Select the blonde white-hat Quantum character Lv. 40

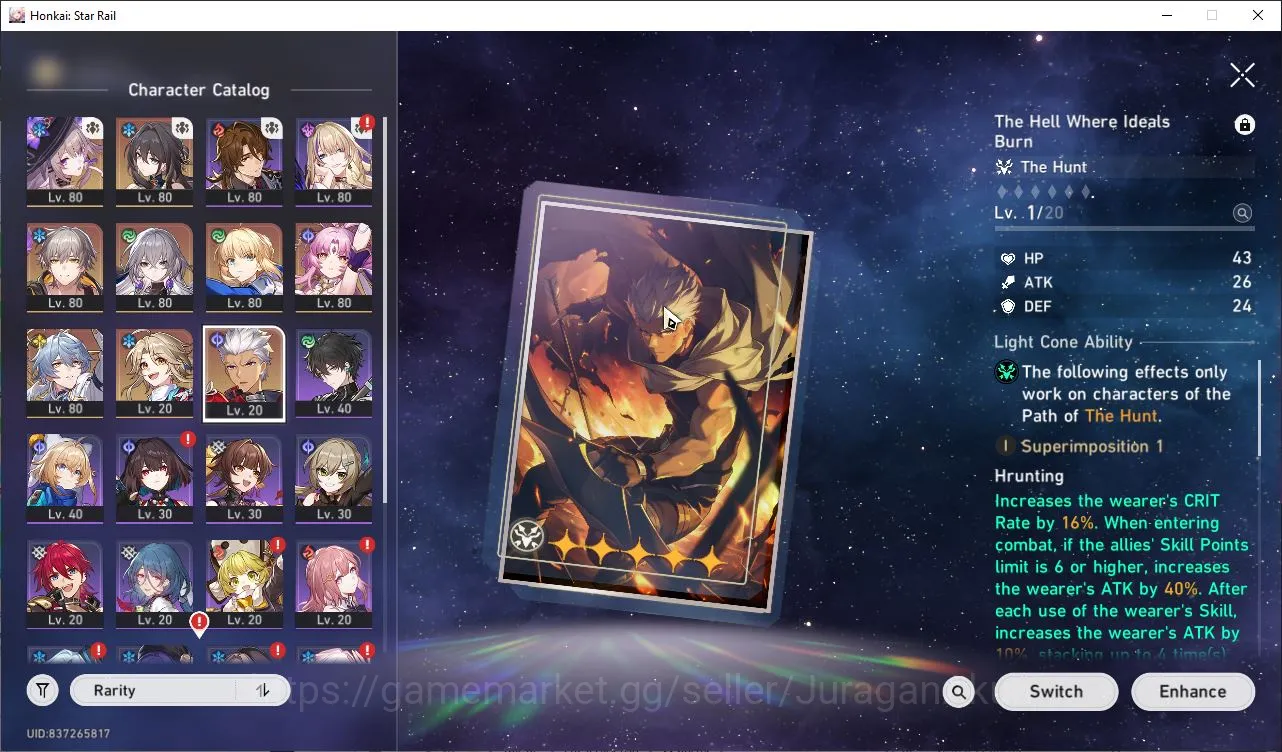65,478
